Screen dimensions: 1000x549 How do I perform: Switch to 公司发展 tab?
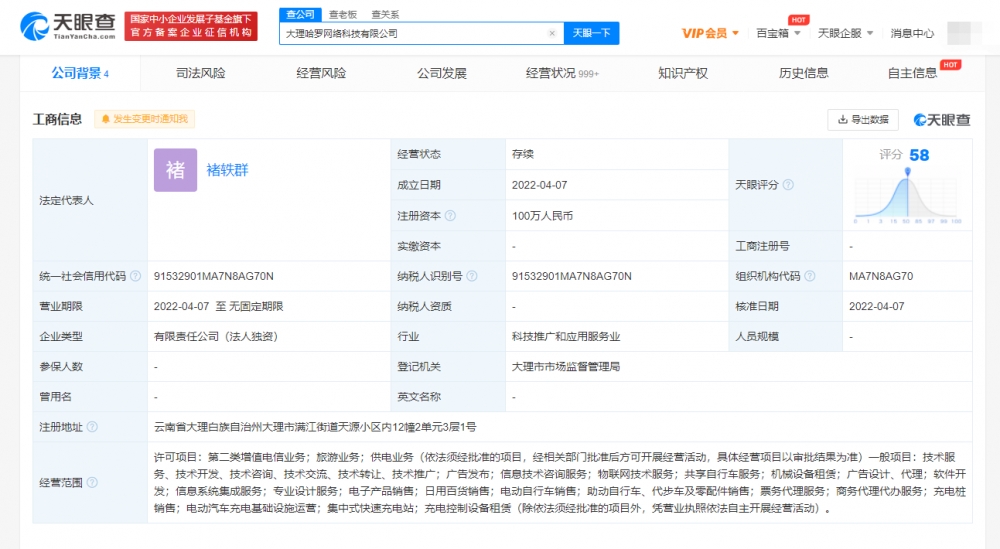coord(441,73)
